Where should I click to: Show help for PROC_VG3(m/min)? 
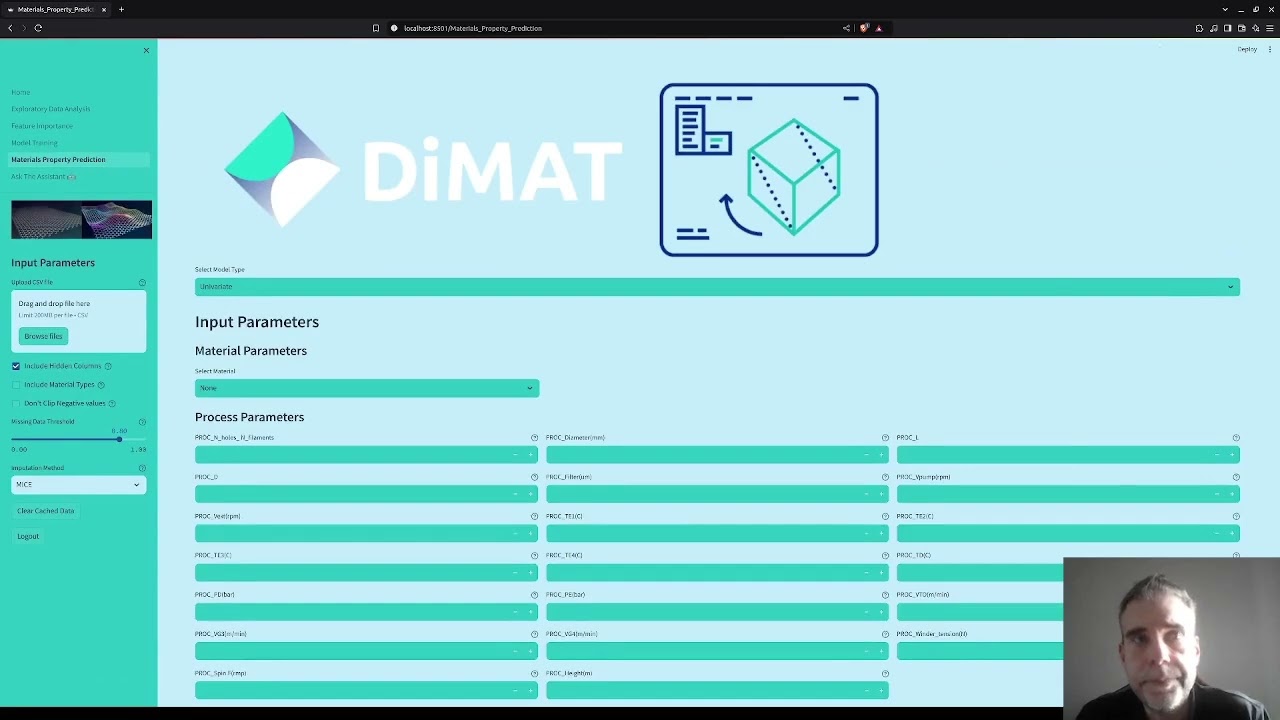pos(534,634)
